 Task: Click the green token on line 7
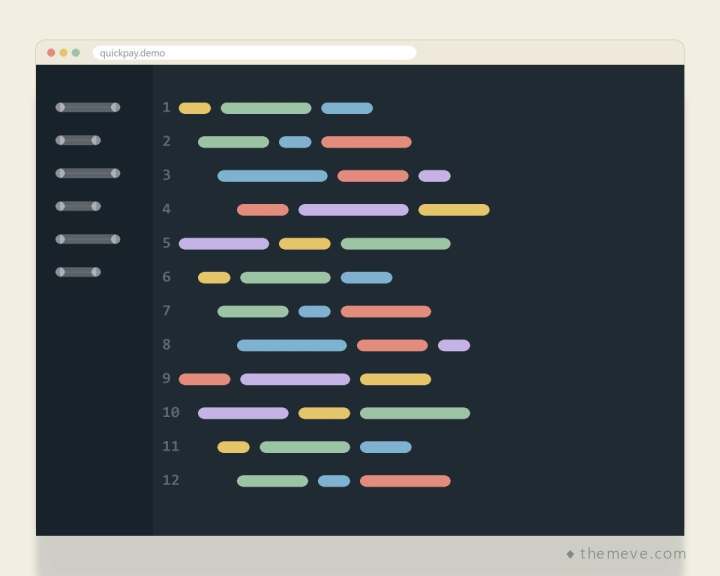click(x=253, y=312)
